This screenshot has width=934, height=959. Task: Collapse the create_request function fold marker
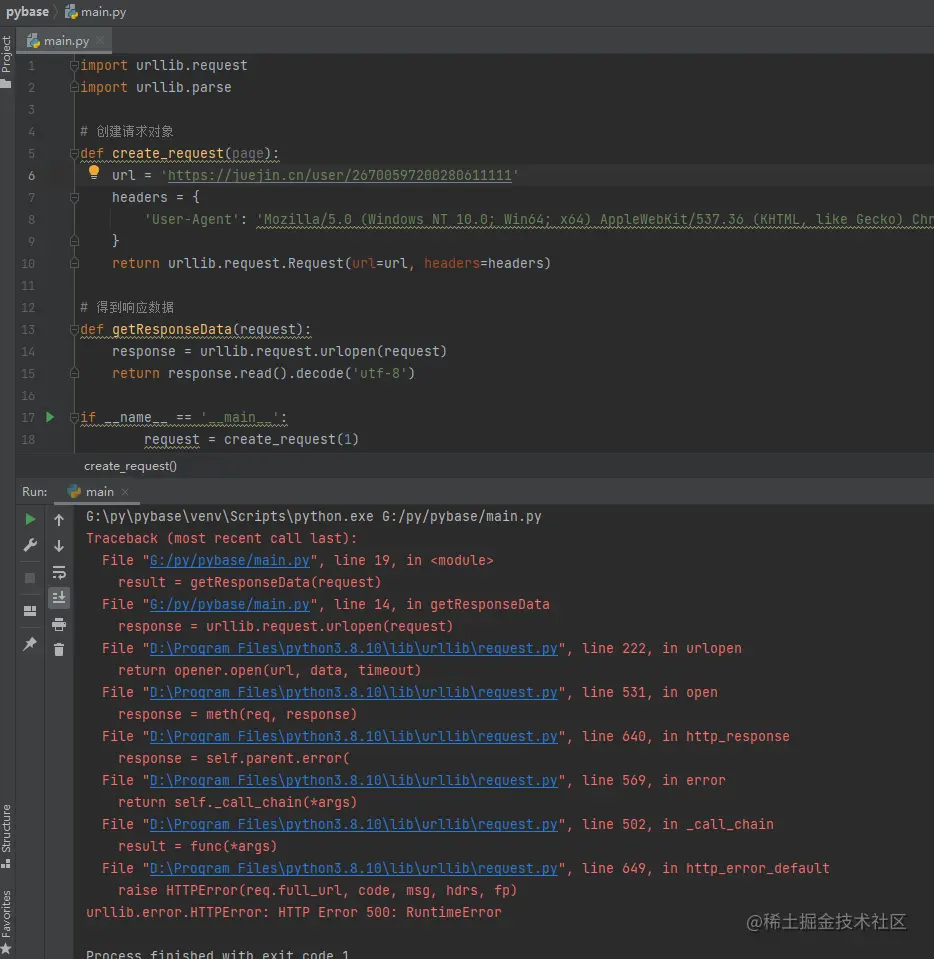coord(74,154)
